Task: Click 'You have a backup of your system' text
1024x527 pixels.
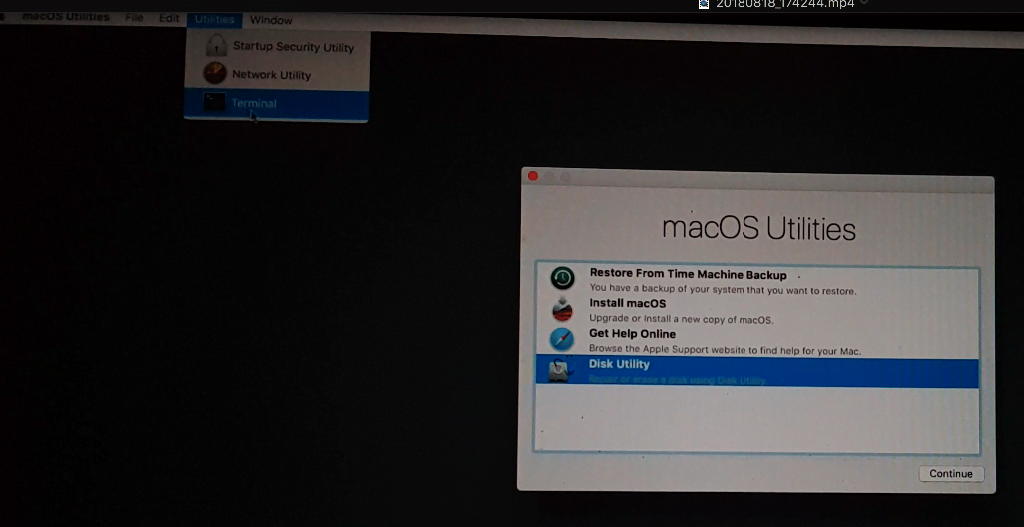Action: pyautogui.click(x=723, y=290)
